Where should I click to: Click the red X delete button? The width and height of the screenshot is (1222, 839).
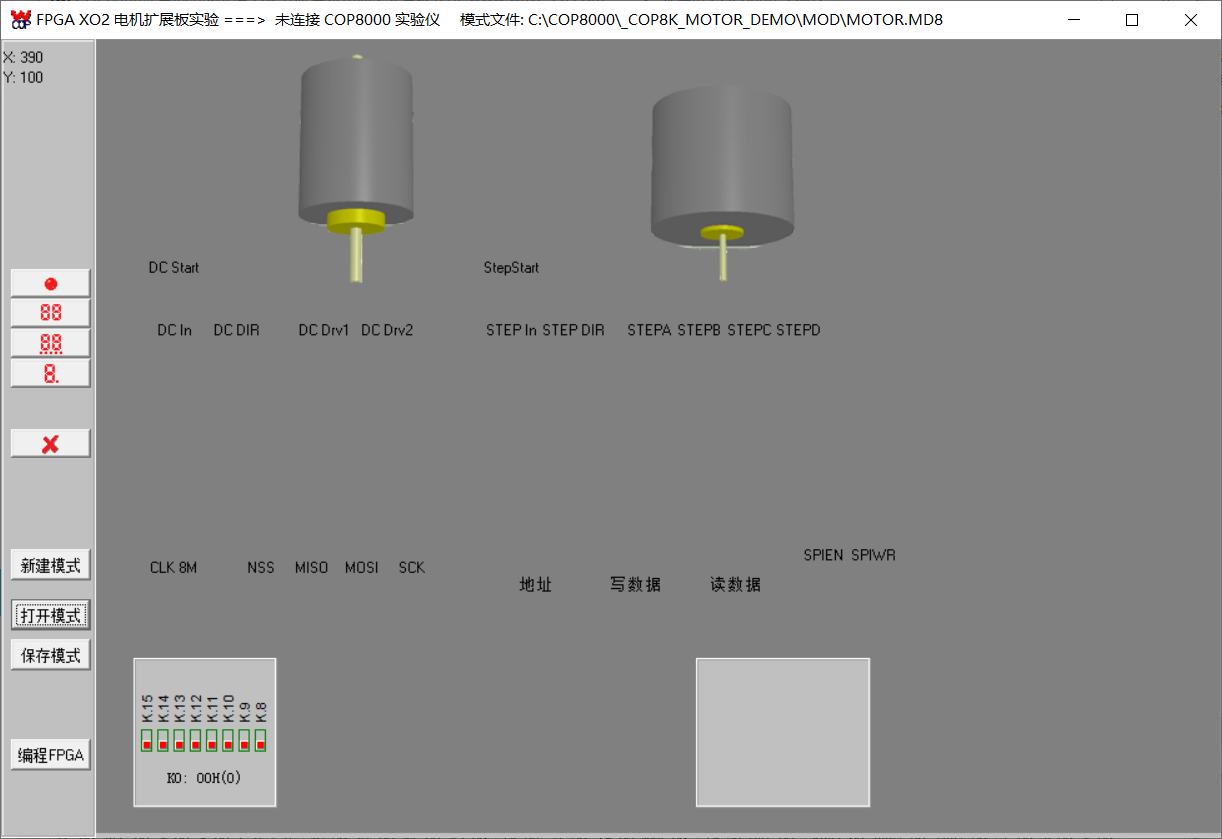(50, 444)
